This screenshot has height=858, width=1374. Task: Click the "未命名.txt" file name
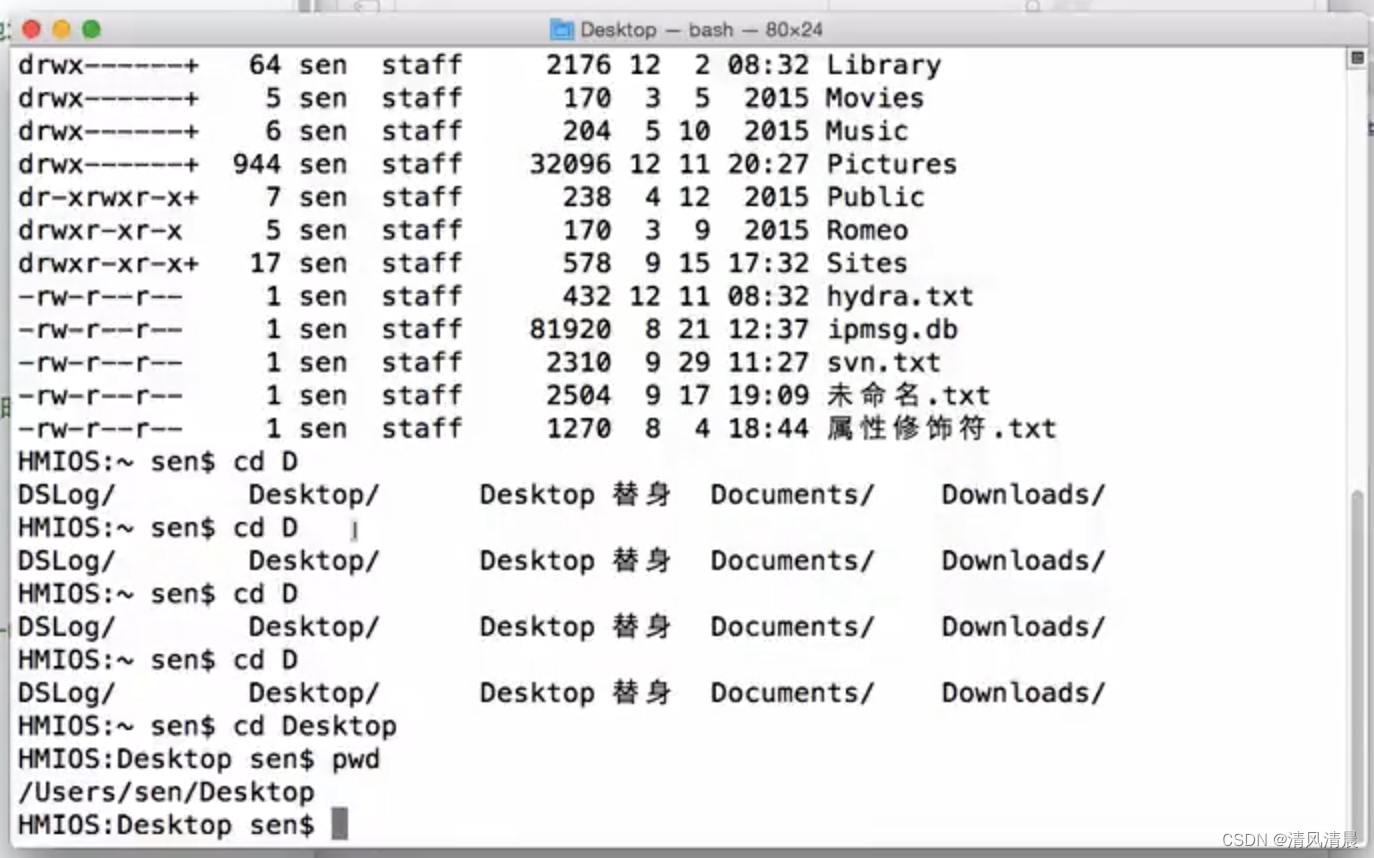908,396
